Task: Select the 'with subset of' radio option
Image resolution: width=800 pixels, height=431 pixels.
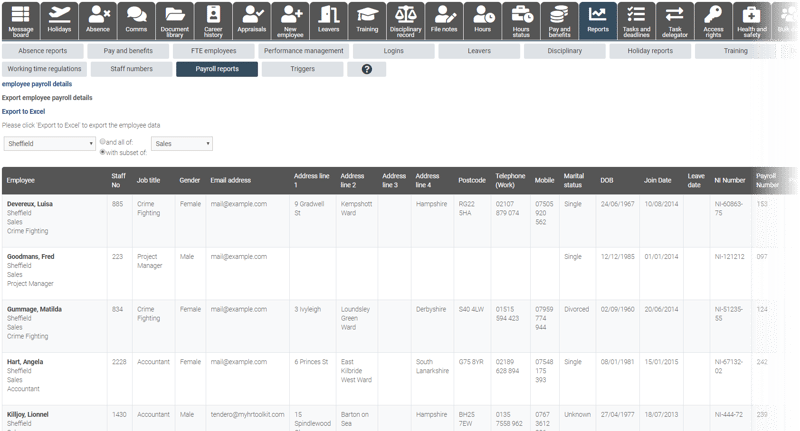Action: tap(103, 152)
